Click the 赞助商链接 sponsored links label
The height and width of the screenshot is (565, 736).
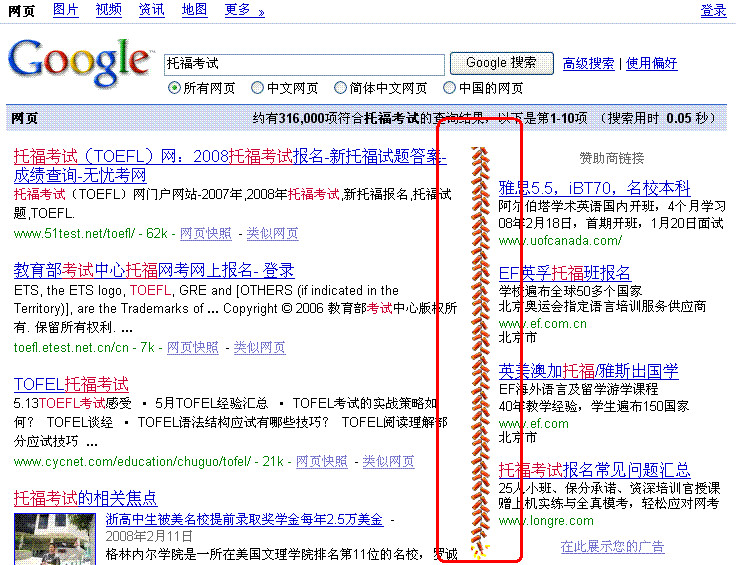click(612, 159)
